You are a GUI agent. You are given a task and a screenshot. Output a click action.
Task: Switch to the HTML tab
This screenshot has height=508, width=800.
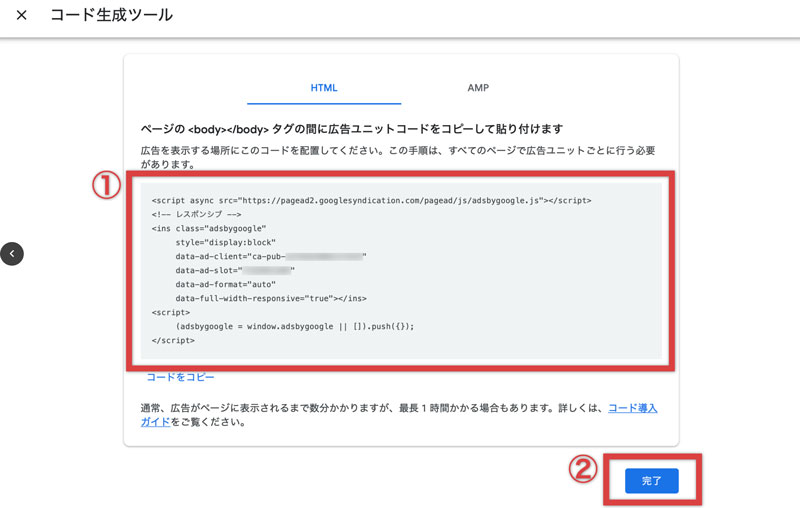pyautogui.click(x=324, y=88)
